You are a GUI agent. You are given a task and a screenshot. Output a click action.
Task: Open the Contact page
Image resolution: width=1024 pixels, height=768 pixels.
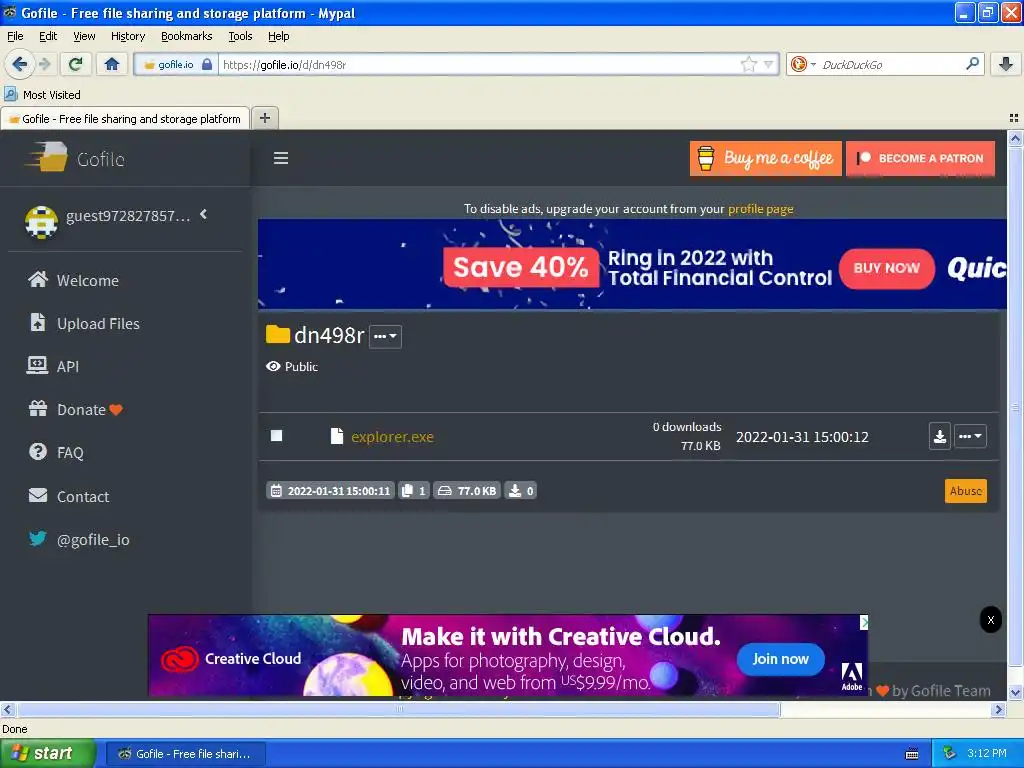tap(69, 496)
